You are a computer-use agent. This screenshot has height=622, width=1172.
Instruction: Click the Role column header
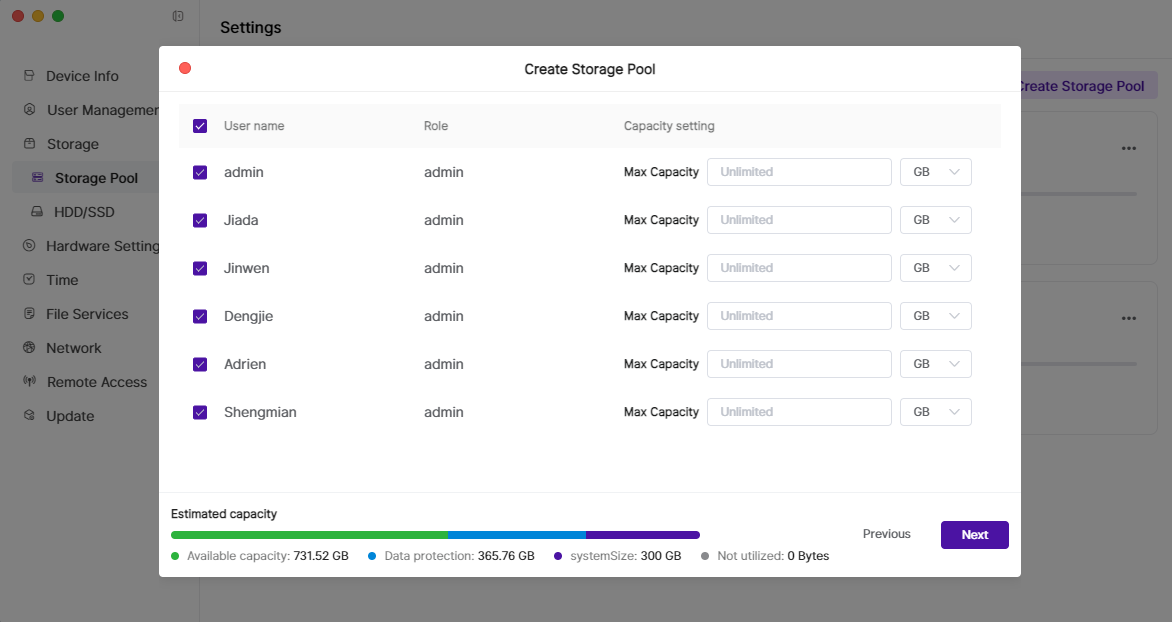(436, 126)
